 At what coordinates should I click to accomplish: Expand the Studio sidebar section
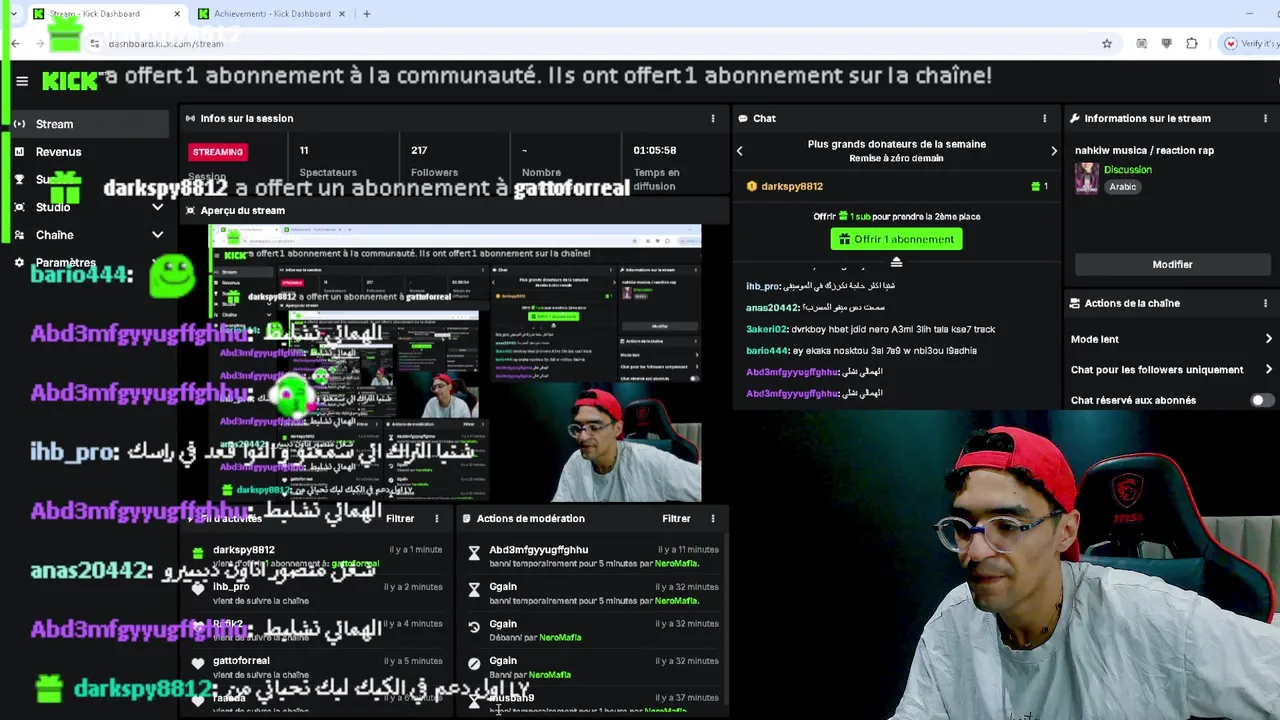coord(157,207)
